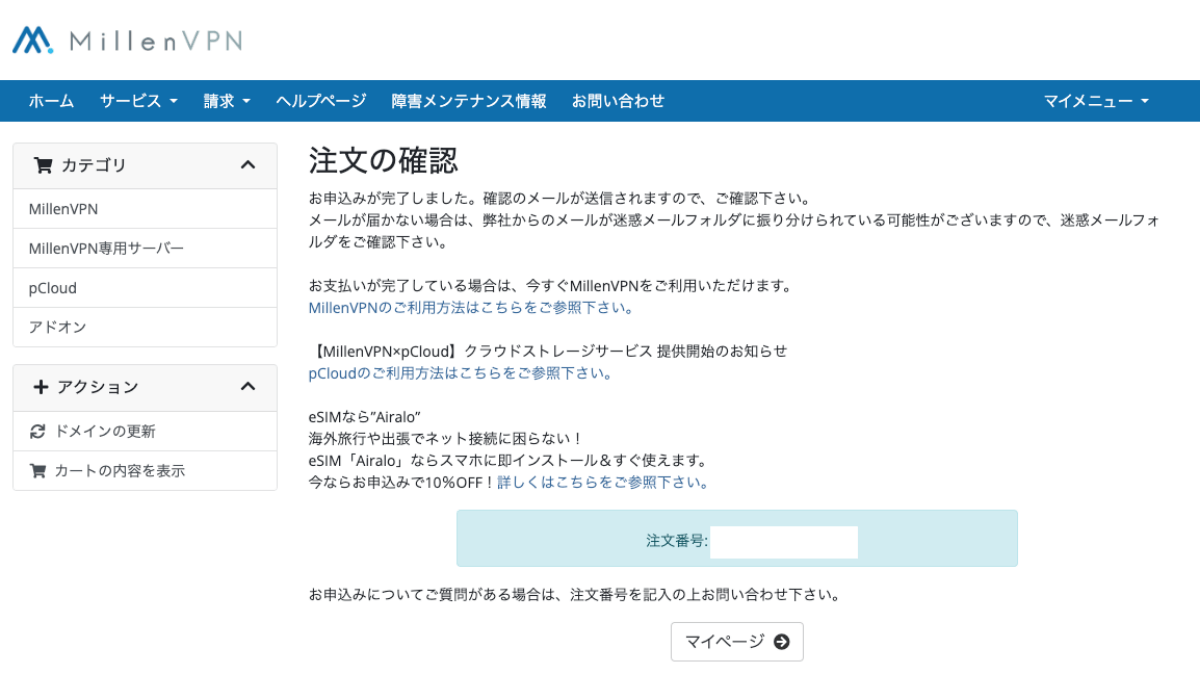The width and height of the screenshot is (1200, 700).
Task: Open the サービス dropdown menu
Action: point(139,101)
